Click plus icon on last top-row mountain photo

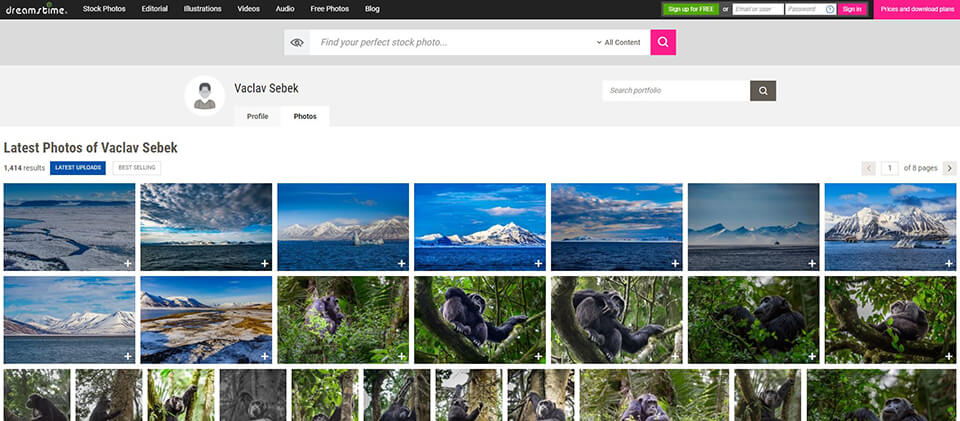[949, 263]
